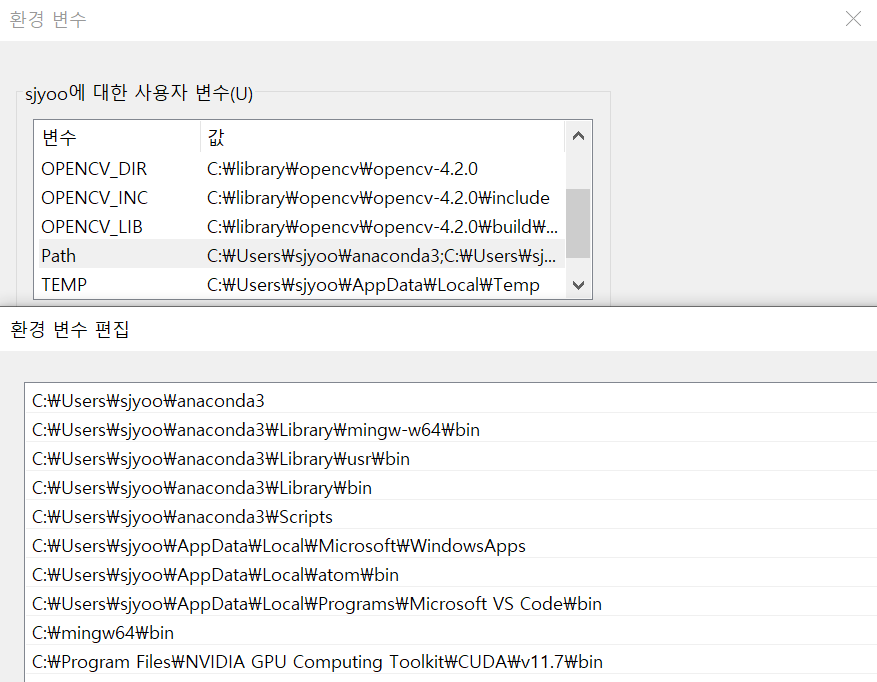
Task: Click the 값 column header
Action: 383,137
